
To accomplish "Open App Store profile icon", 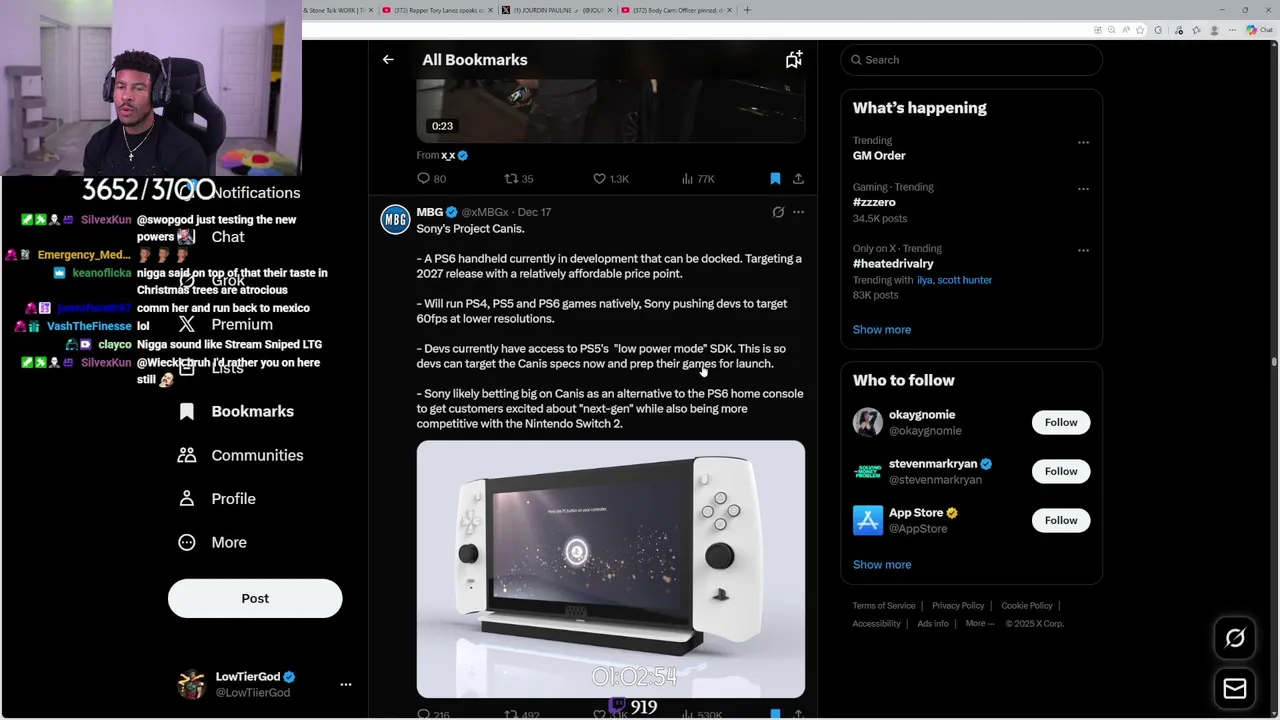I will 868,520.
